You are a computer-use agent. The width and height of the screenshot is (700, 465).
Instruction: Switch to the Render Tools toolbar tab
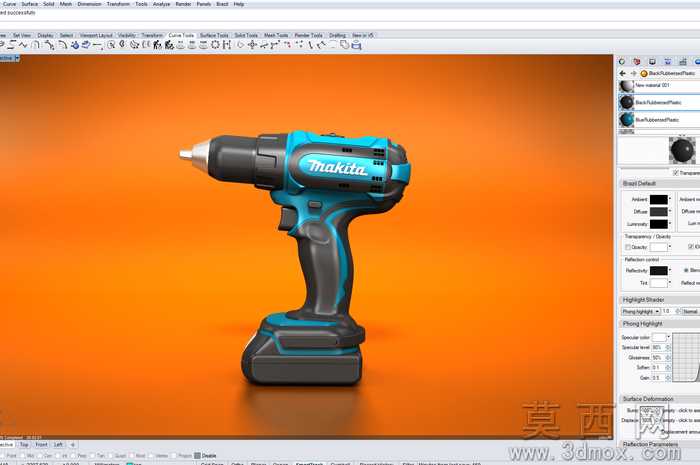tap(308, 35)
